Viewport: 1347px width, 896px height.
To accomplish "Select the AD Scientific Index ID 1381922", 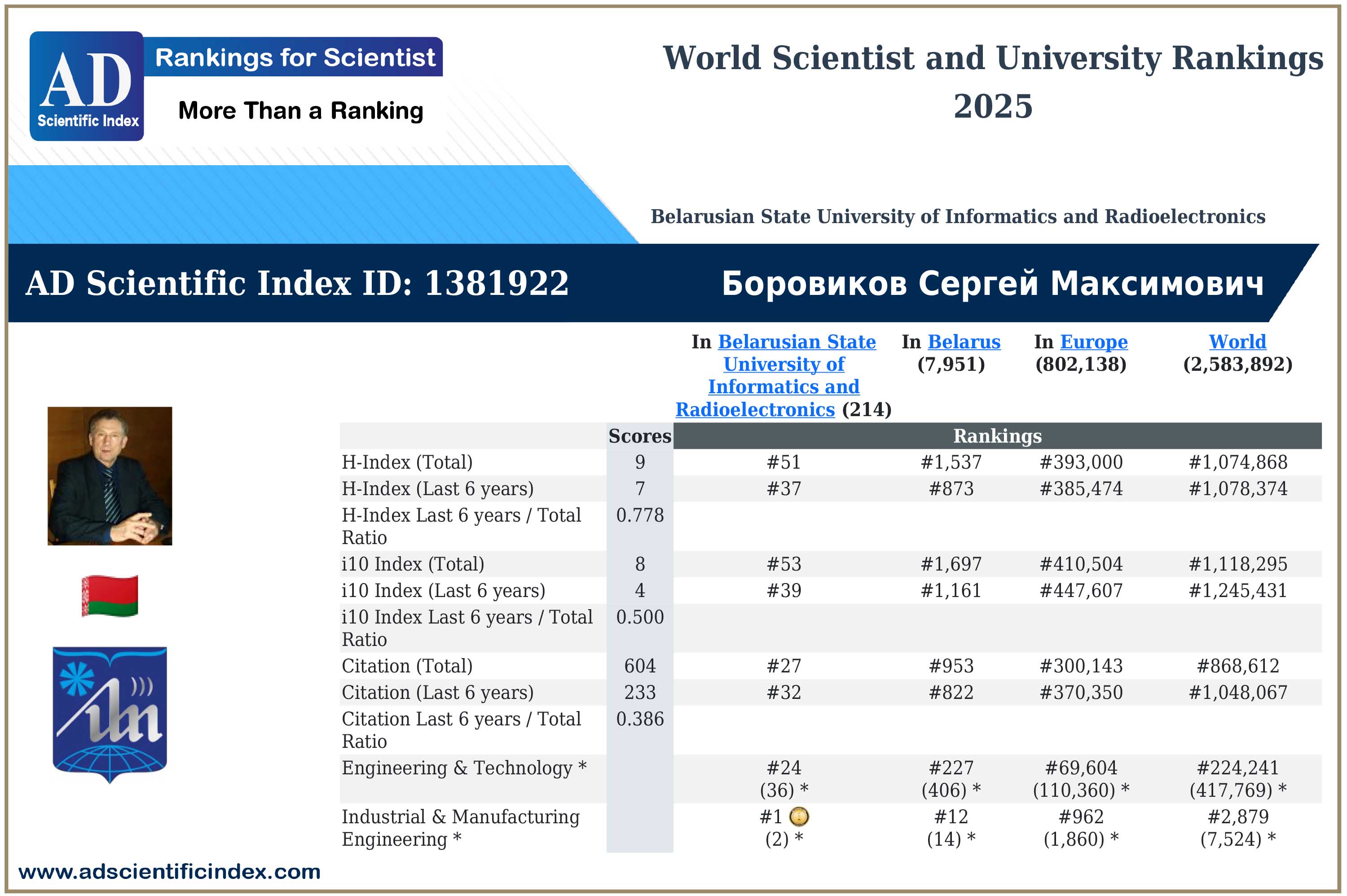I will tap(297, 283).
